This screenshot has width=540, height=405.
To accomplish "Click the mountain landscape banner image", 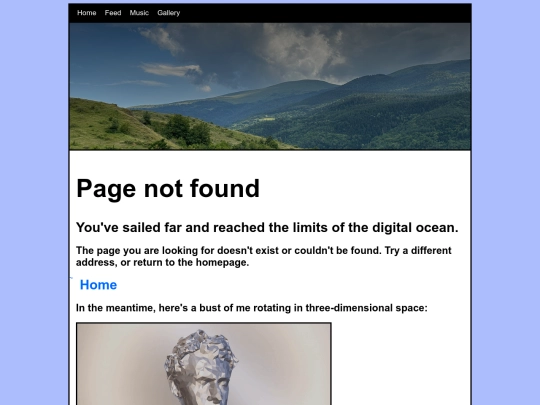I will 270,86.
